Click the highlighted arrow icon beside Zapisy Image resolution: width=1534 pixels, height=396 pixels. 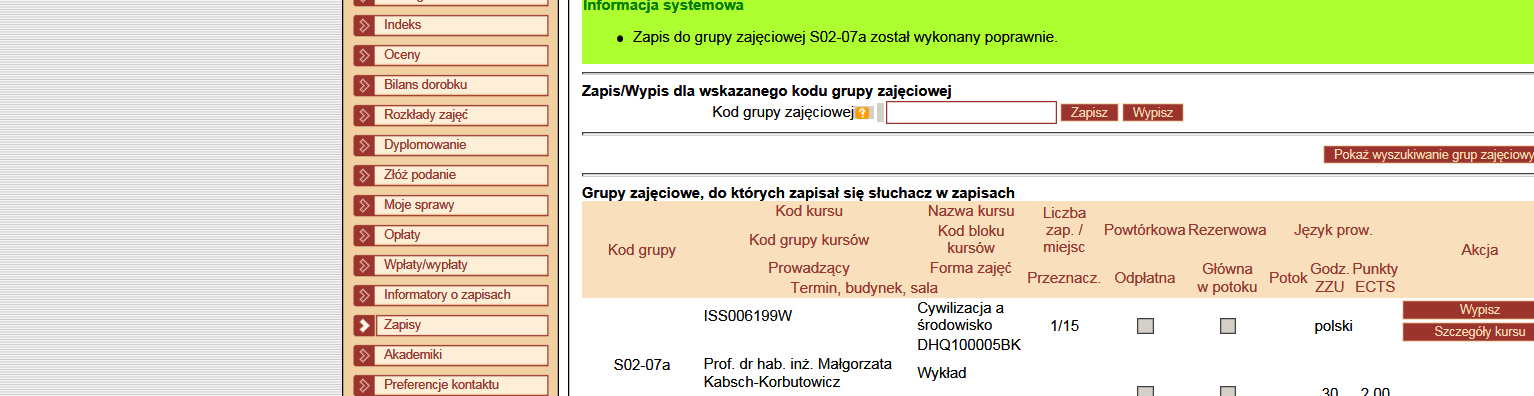click(x=364, y=325)
